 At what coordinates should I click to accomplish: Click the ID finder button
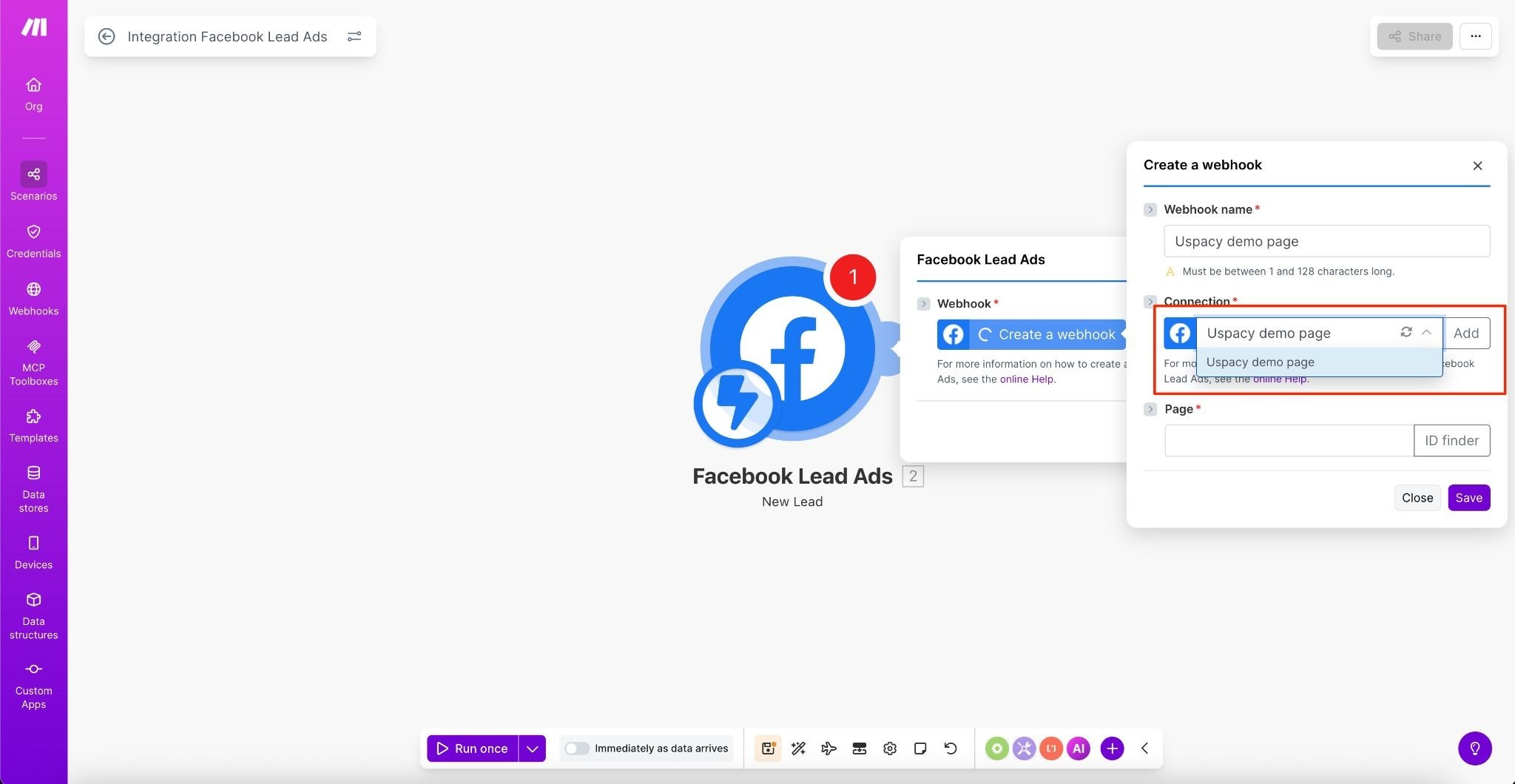coord(1451,441)
